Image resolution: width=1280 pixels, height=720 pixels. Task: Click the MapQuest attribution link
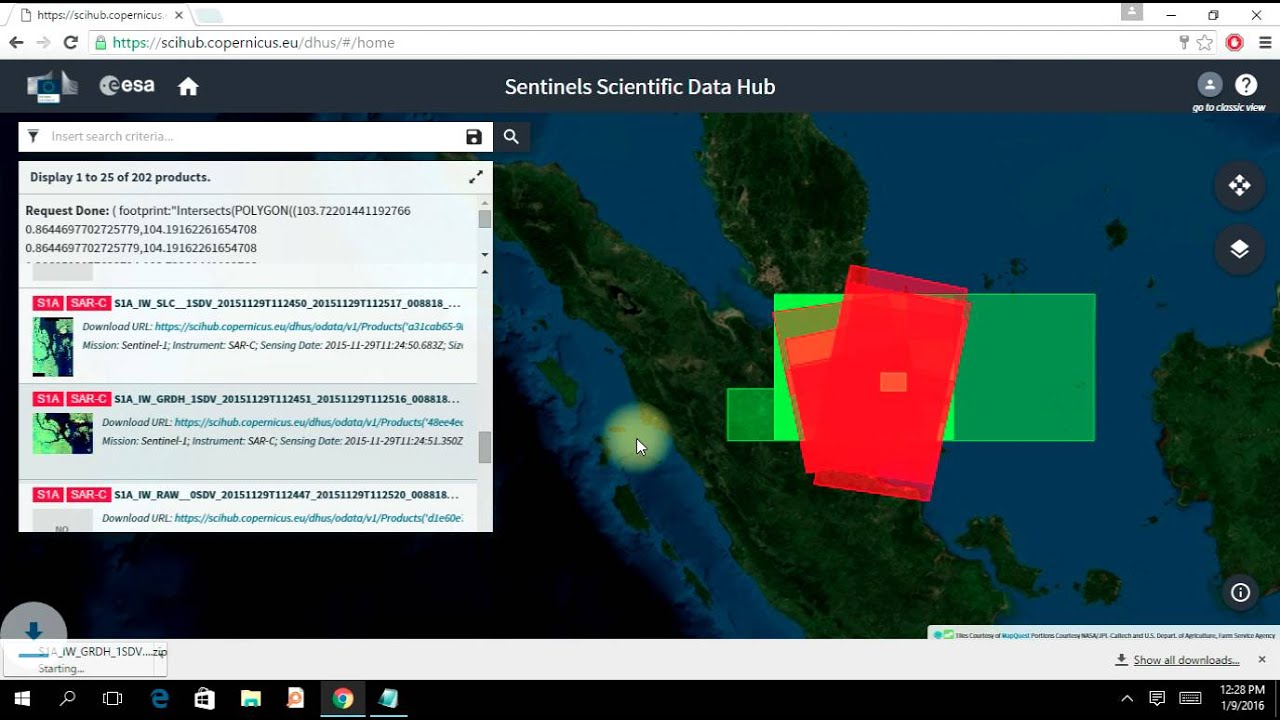pyautogui.click(x=1016, y=635)
